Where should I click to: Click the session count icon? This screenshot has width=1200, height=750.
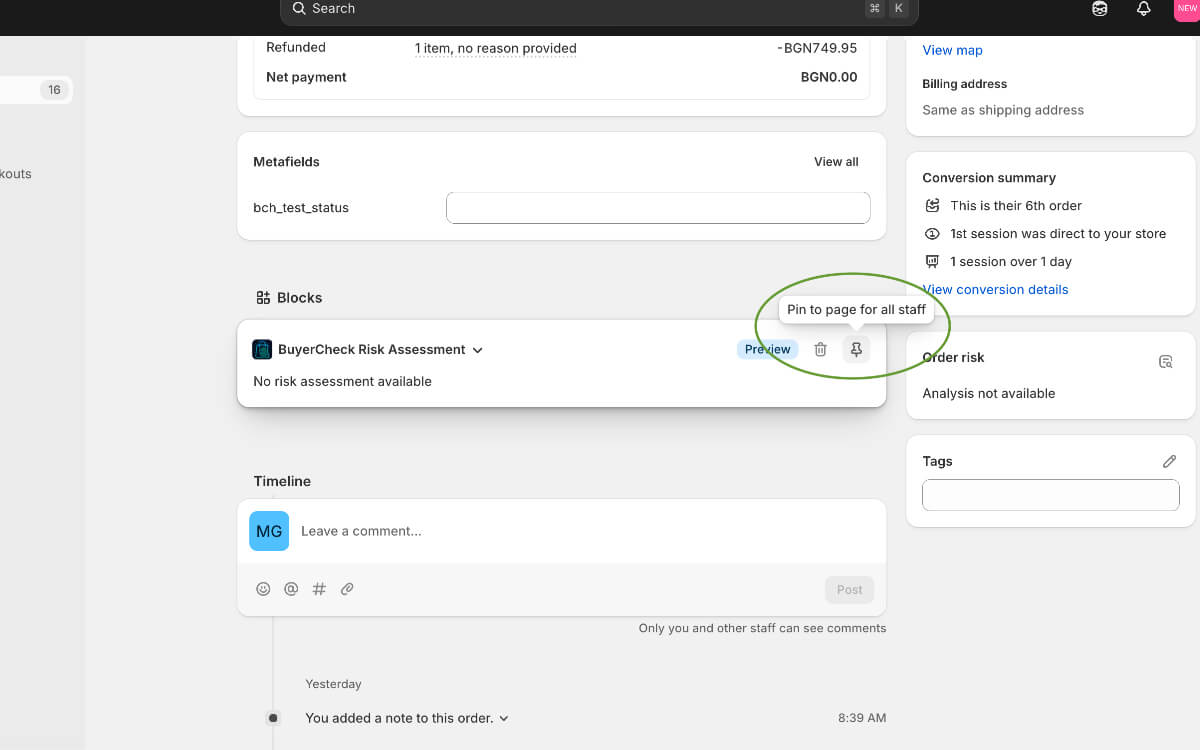click(932, 261)
